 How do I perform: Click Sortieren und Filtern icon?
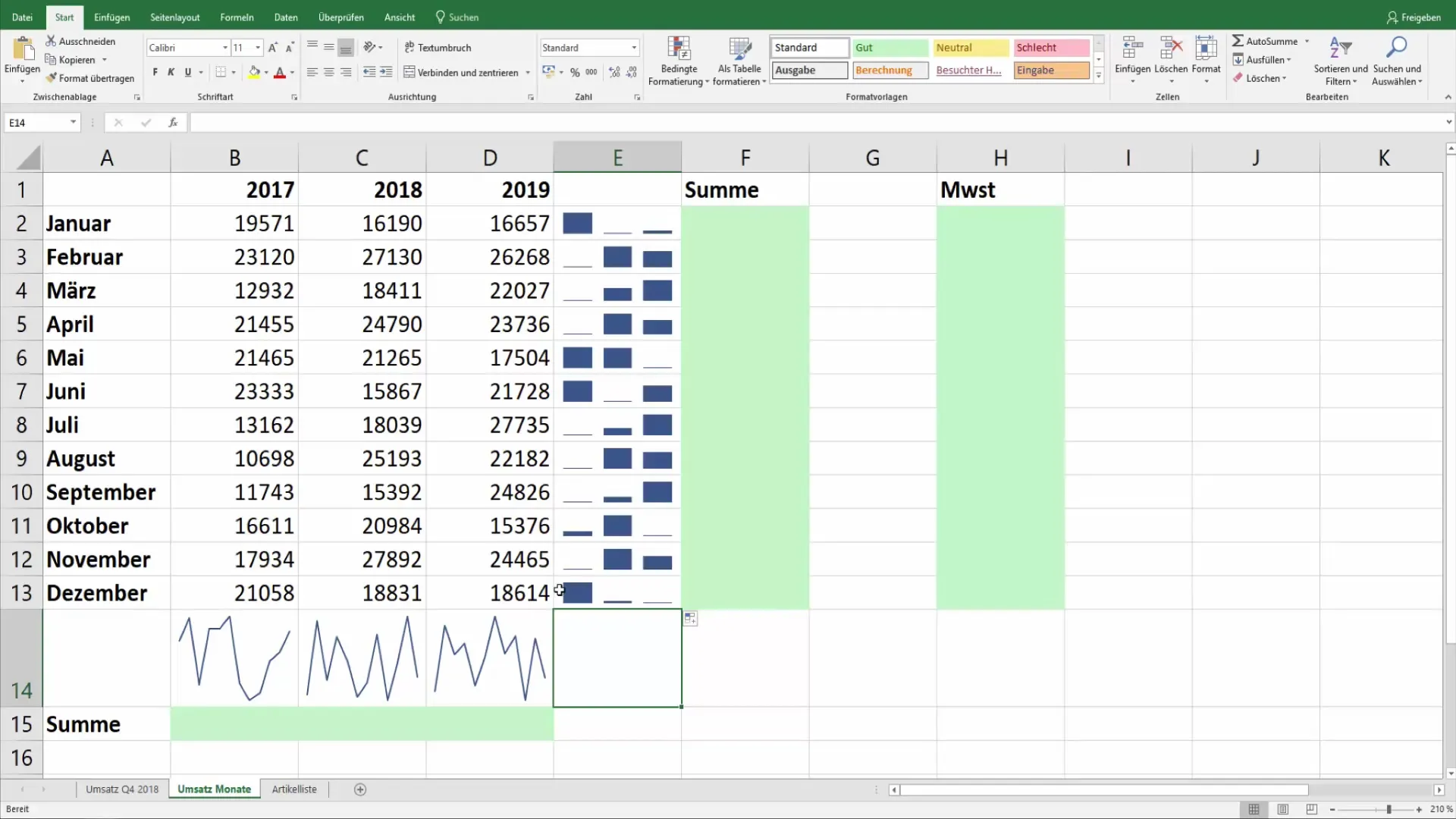1341,48
